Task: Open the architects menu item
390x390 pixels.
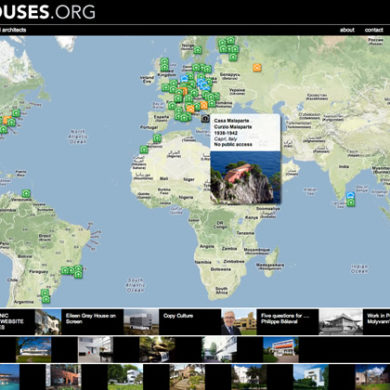Action: coord(14,30)
